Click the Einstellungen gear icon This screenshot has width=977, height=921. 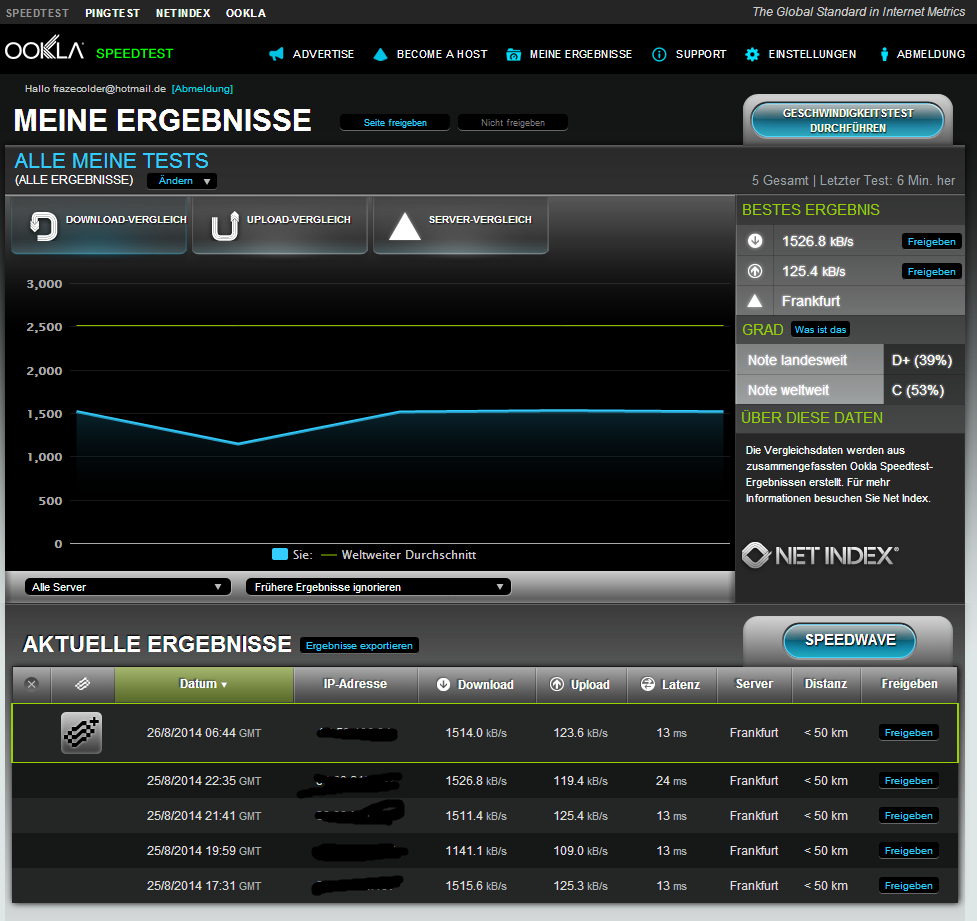(752, 54)
